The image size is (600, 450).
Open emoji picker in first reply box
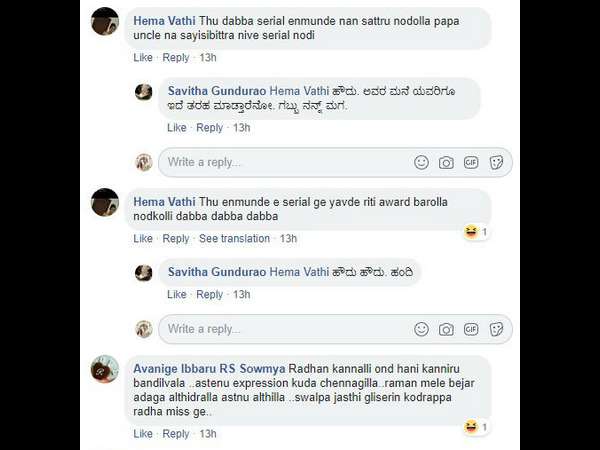(x=421, y=162)
